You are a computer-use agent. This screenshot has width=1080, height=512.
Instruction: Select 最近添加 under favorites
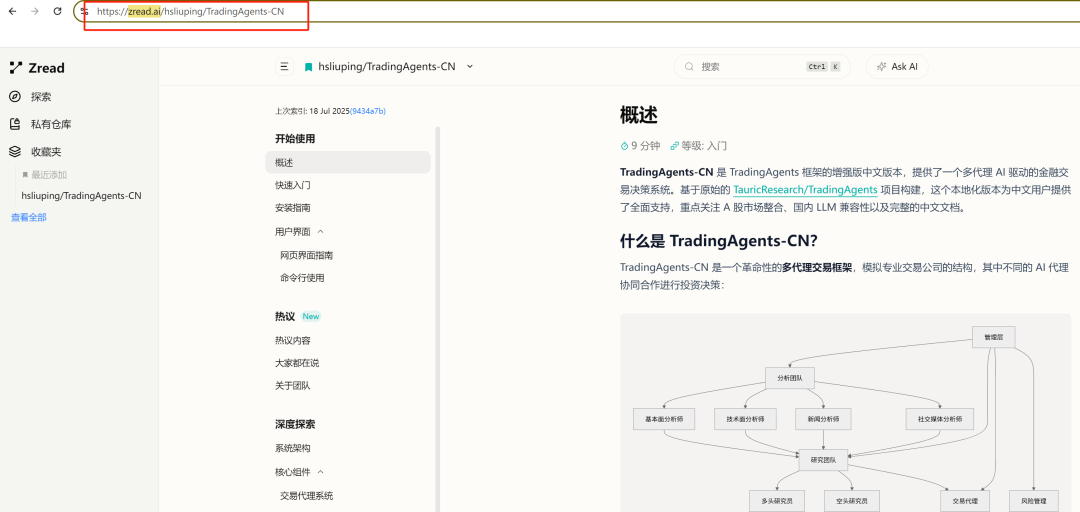49,175
